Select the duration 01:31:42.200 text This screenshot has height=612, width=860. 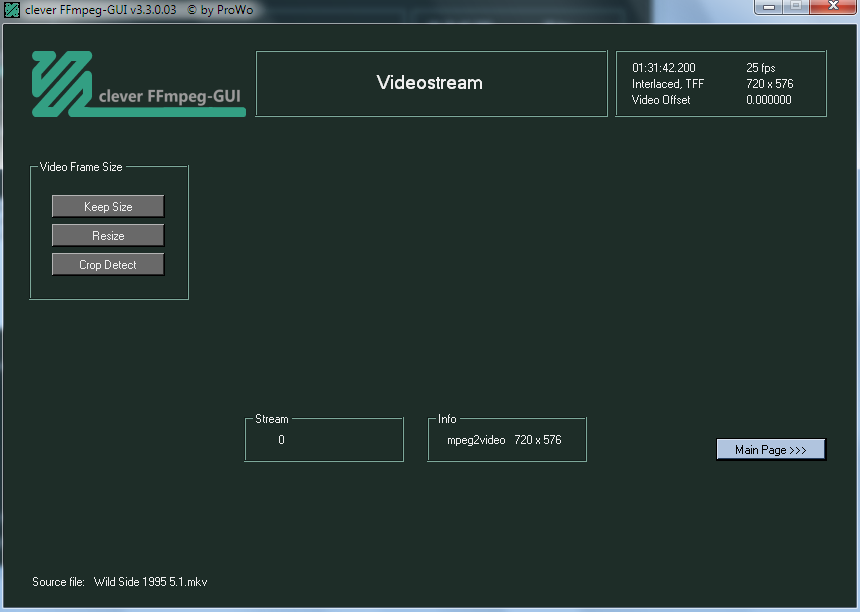coord(664,67)
